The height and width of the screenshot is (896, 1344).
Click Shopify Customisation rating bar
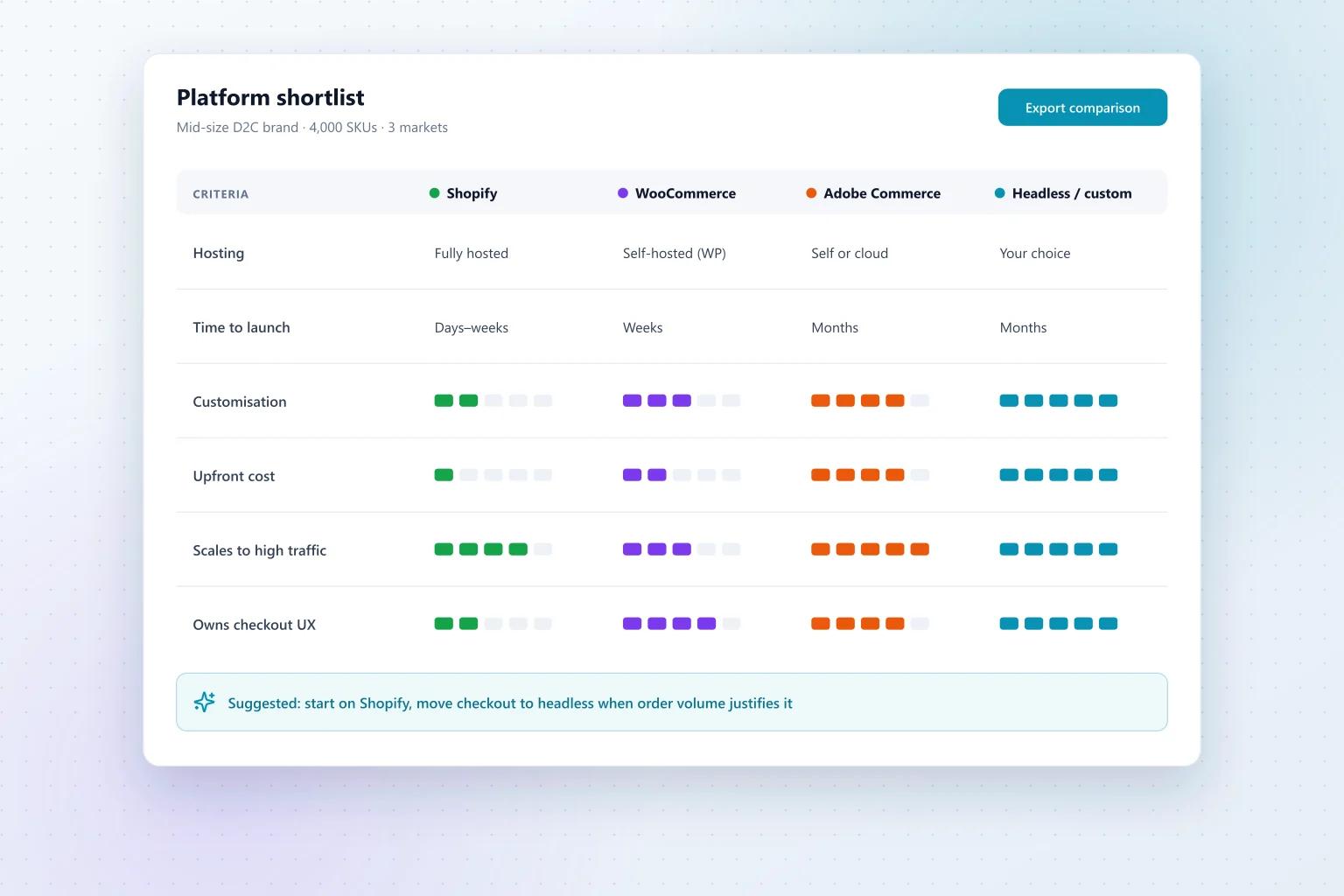493,401
